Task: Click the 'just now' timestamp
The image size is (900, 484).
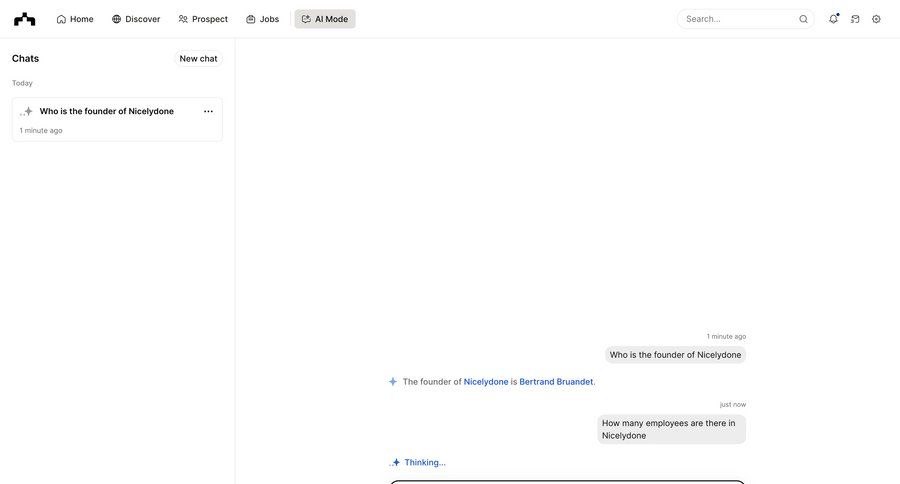Action: pos(733,404)
